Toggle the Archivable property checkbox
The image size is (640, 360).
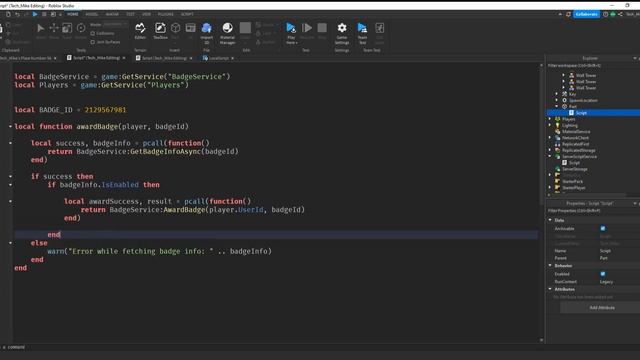click(603, 229)
